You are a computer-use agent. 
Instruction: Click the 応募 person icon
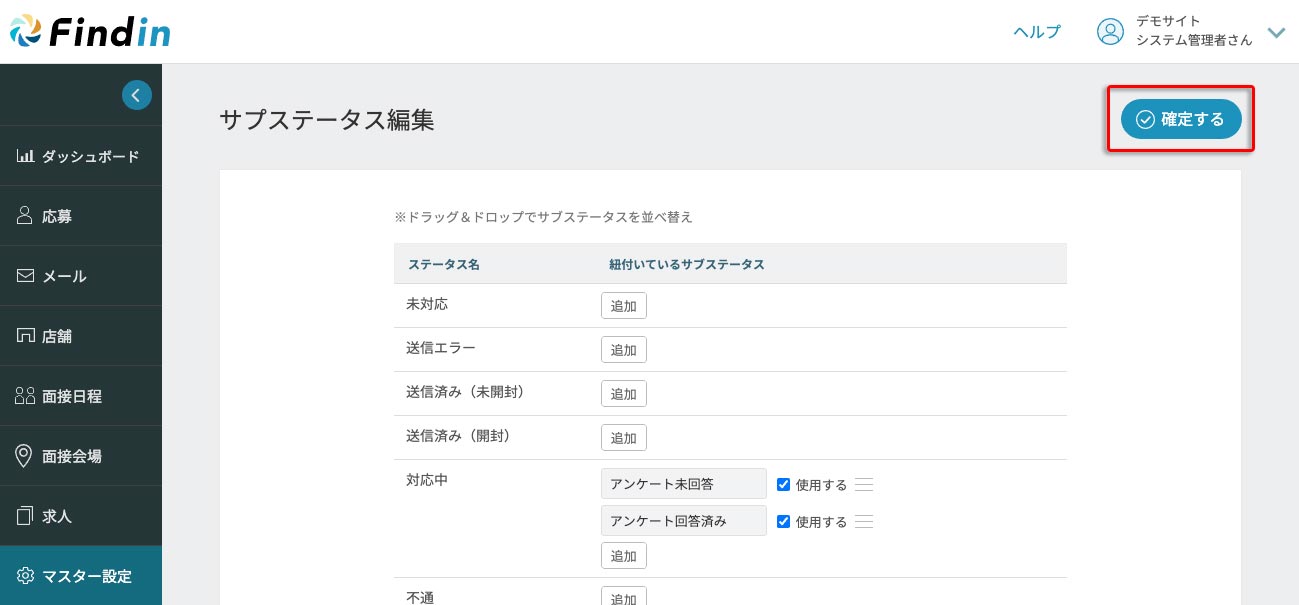(26, 216)
